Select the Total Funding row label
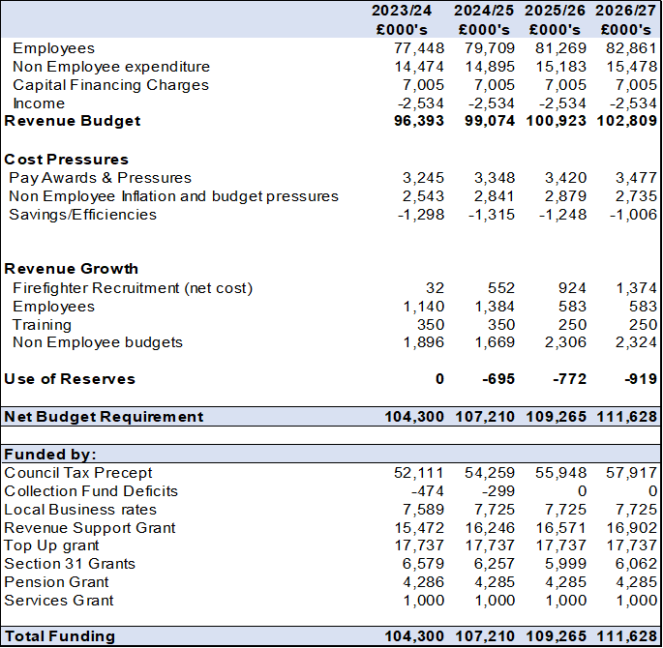The width and height of the screenshot is (663, 648). pyautogui.click(x=59, y=636)
